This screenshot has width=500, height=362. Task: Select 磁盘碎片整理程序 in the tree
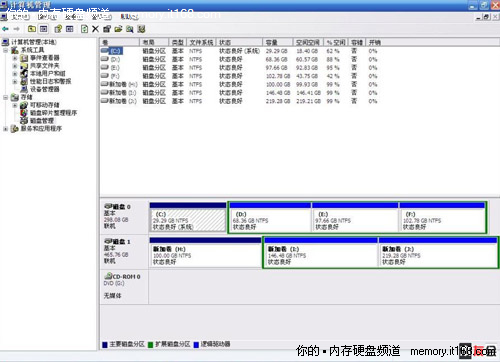tap(53, 113)
